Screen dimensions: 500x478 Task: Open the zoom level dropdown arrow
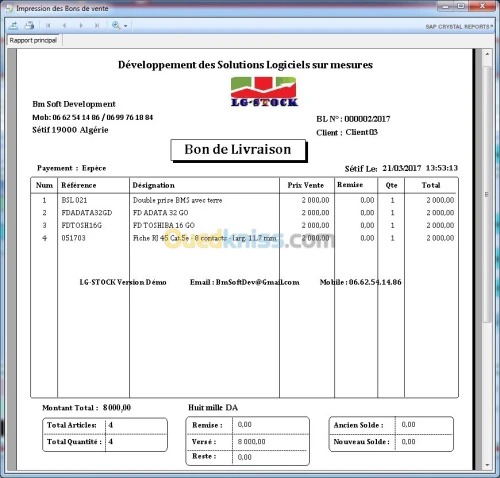126,26
